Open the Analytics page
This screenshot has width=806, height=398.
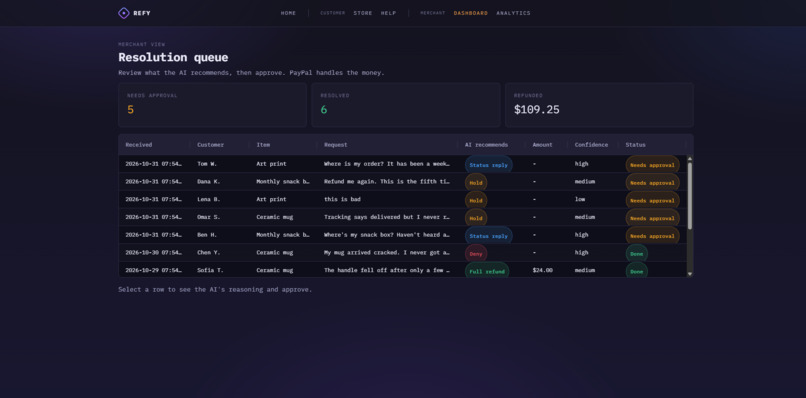click(514, 13)
